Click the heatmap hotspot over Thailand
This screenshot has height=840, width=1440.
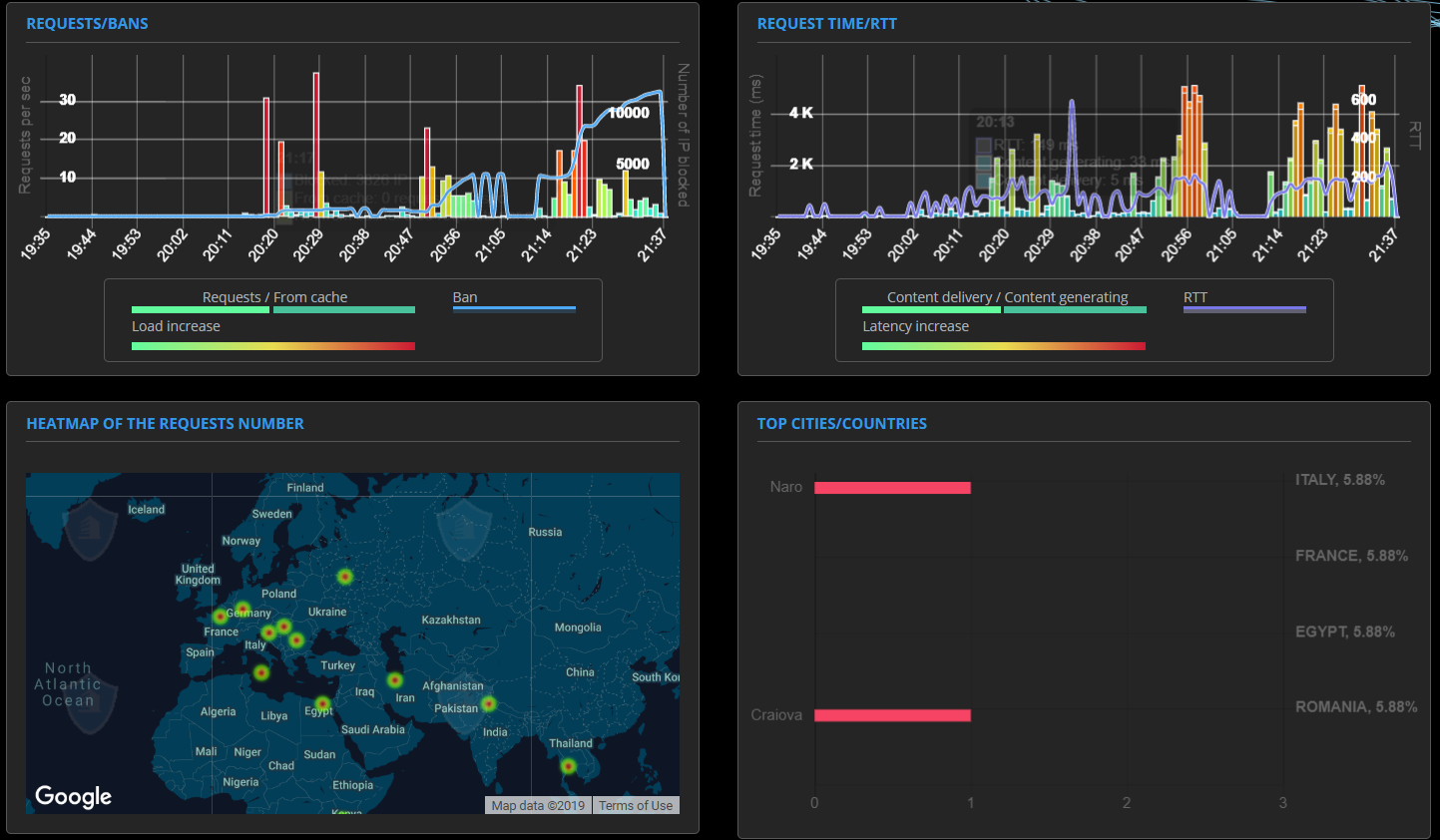[568, 766]
